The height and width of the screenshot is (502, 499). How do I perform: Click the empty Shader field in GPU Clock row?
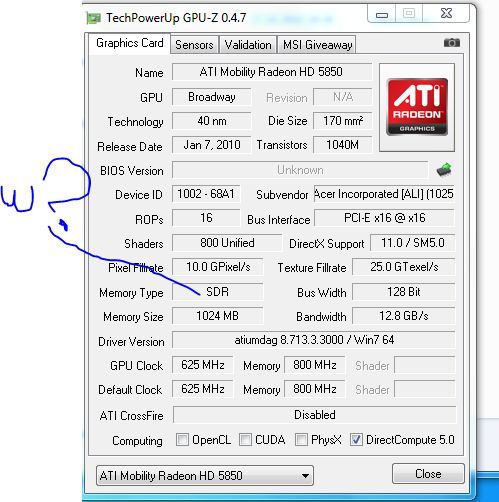(x=424, y=365)
